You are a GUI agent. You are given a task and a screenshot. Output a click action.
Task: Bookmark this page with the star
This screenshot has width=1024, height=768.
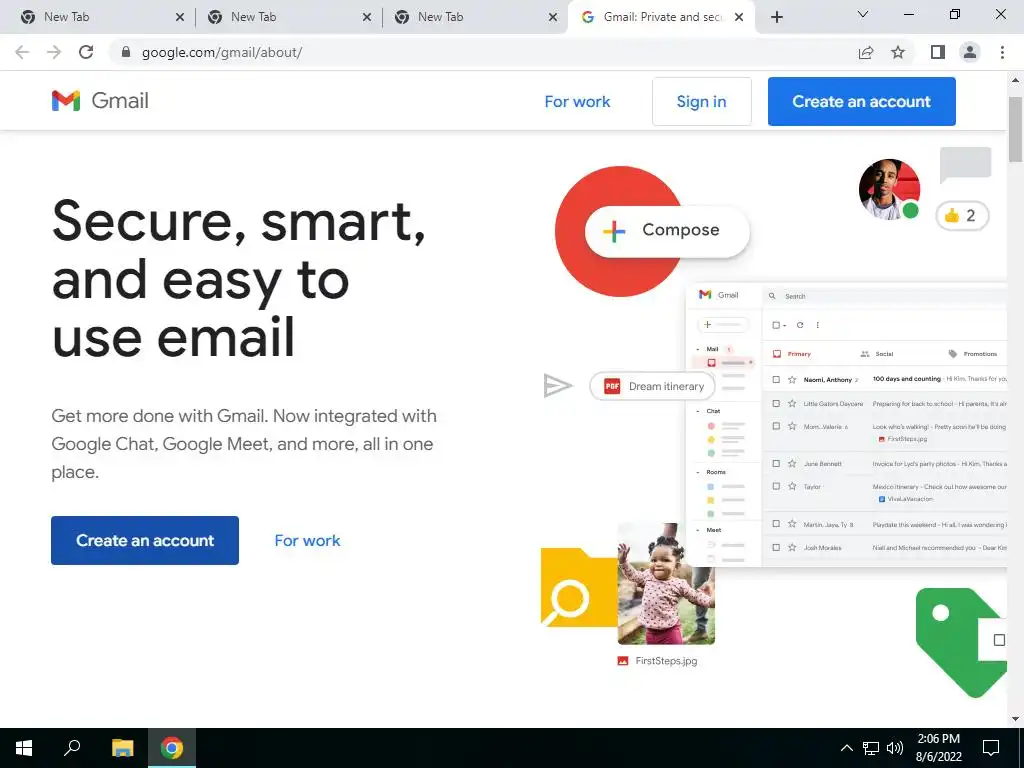(x=898, y=52)
